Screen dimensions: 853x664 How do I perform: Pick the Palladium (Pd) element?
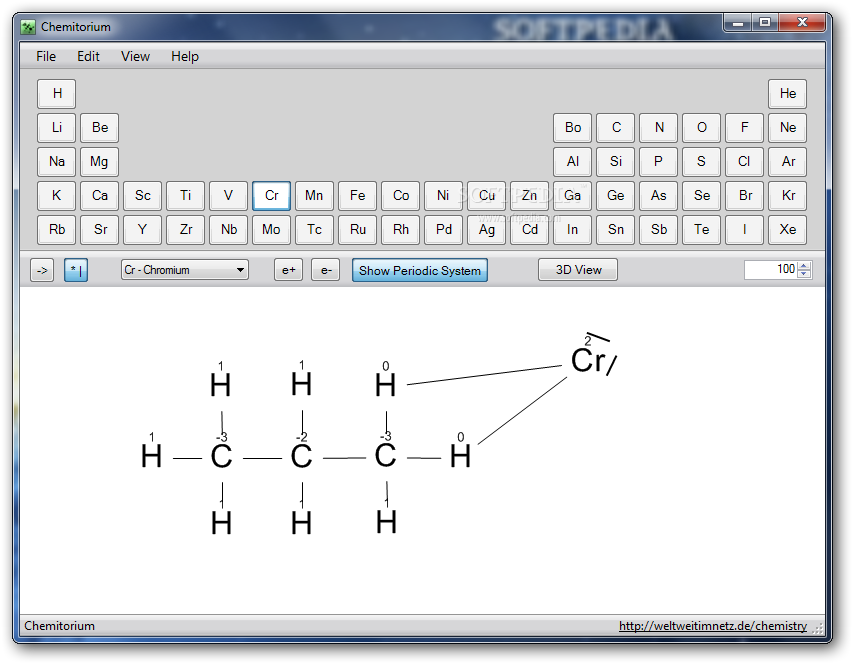[x=443, y=229]
